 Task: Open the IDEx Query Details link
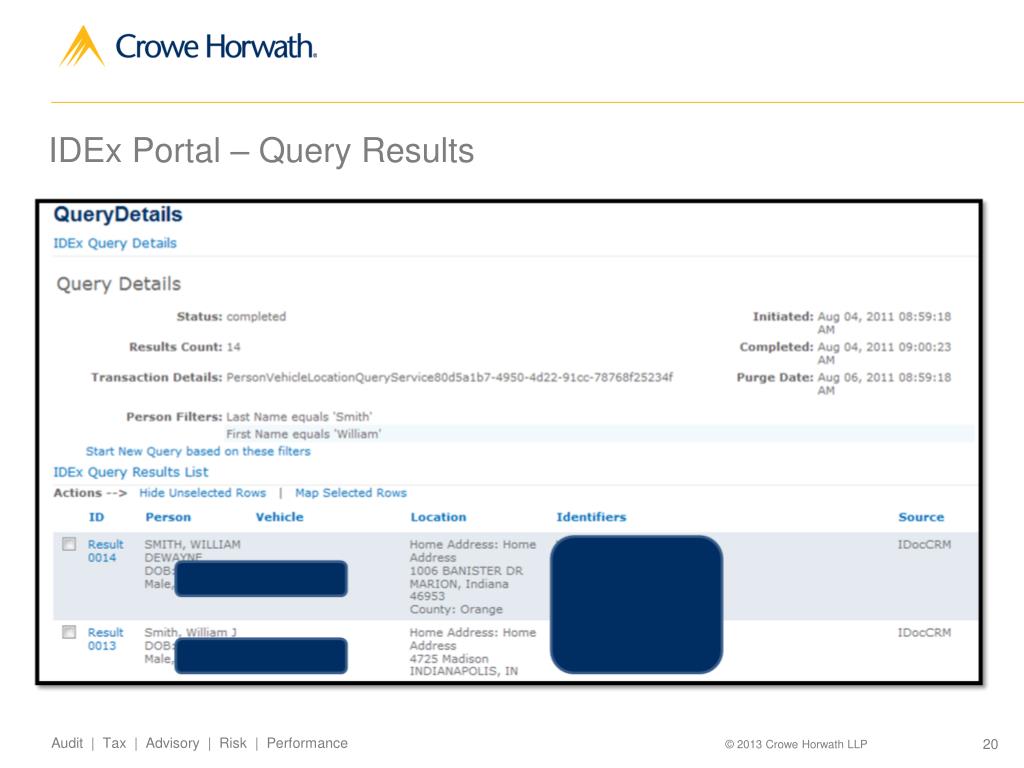coord(115,243)
